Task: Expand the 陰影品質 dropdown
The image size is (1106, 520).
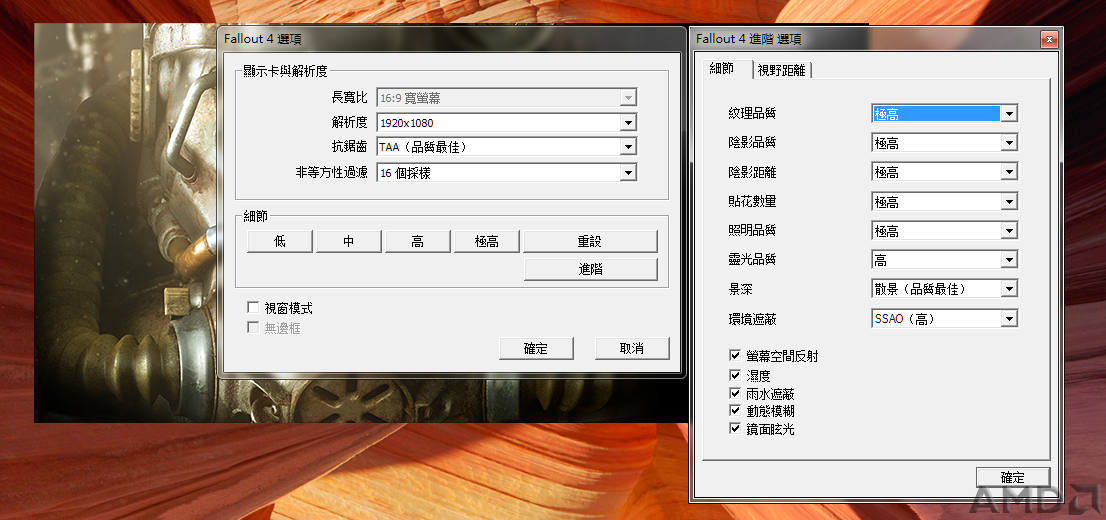Action: [944, 143]
